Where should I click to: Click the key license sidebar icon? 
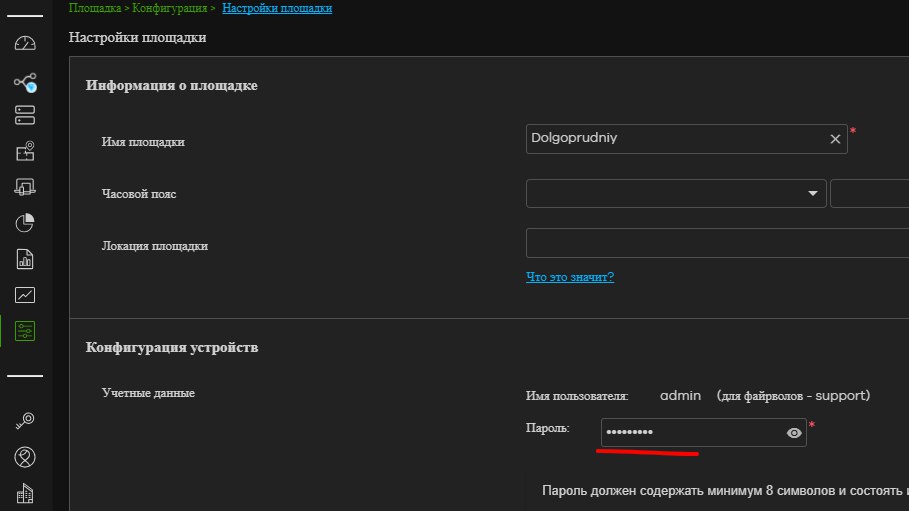(x=25, y=421)
